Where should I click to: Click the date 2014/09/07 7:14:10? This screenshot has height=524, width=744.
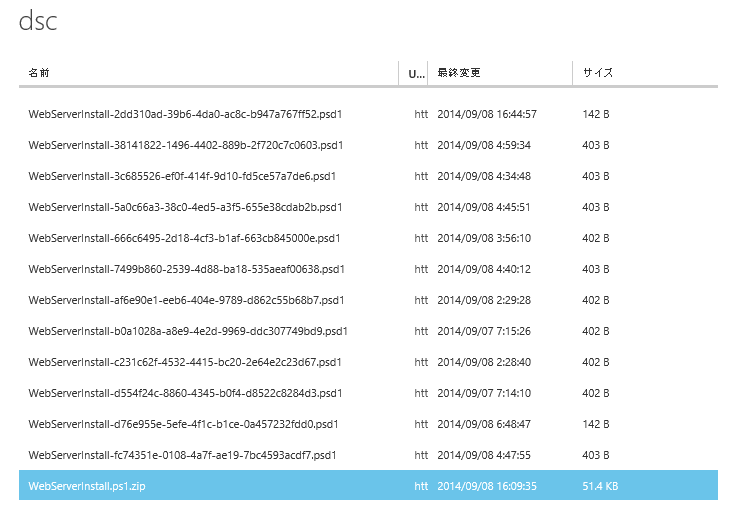[484, 393]
